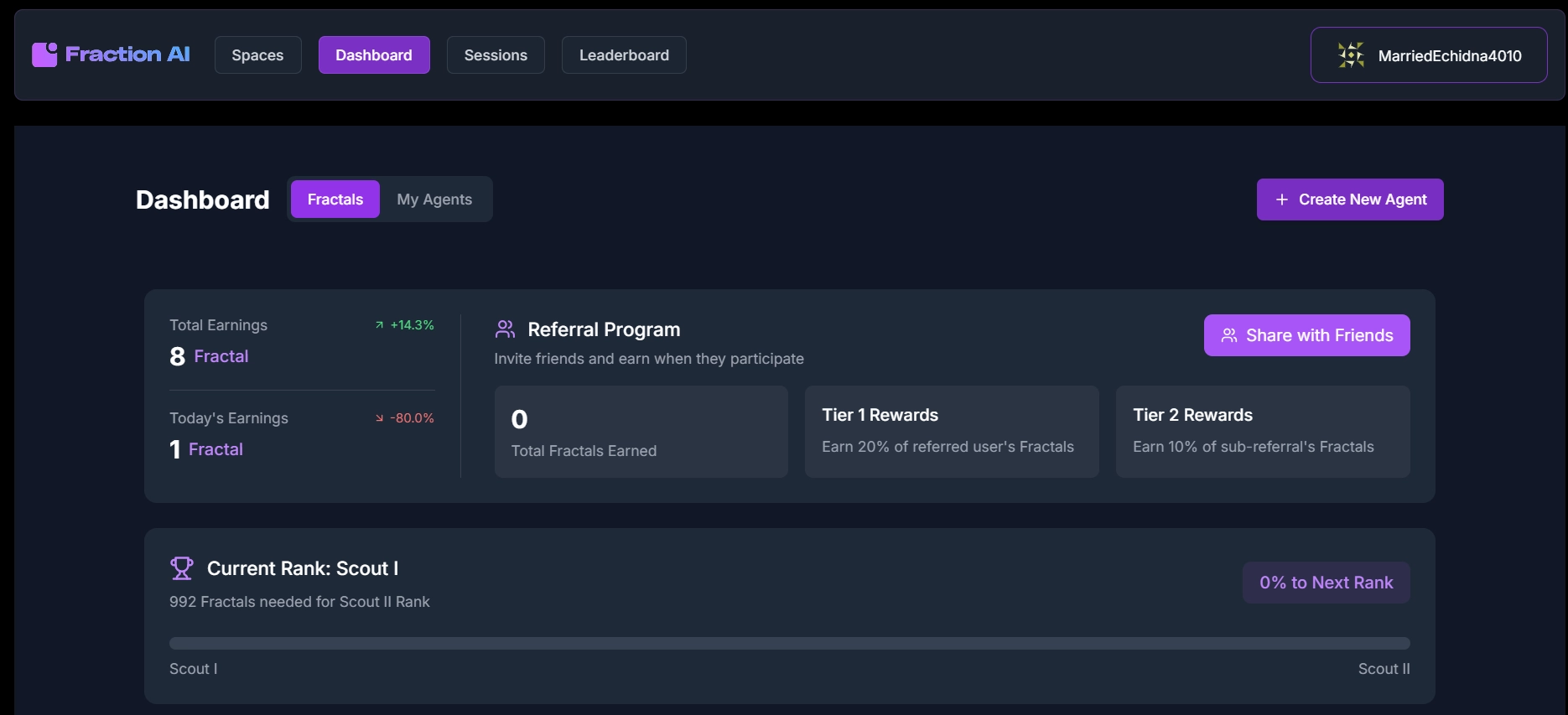Click the 'Scout II' label under progress bar
This screenshot has width=1568, height=715.
[x=1384, y=669]
